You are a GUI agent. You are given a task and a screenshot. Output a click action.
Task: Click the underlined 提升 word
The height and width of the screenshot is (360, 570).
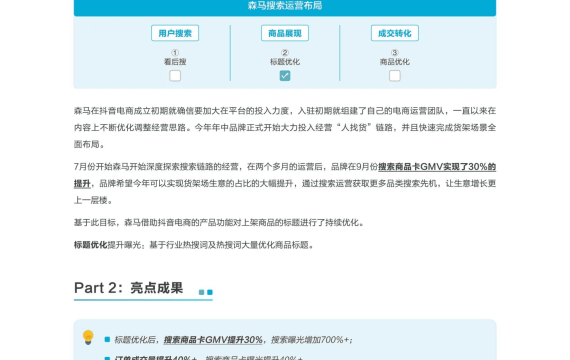point(82,183)
